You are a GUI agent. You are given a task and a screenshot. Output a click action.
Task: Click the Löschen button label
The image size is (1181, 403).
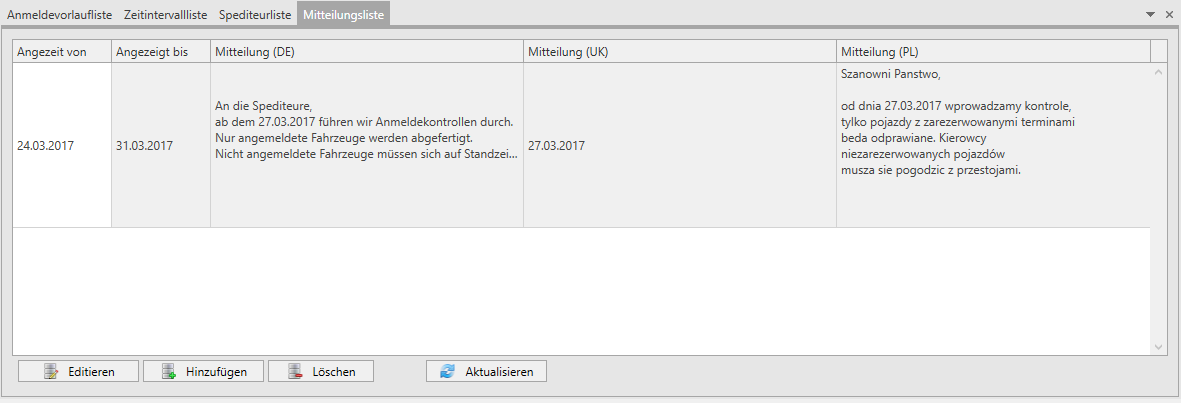tap(334, 372)
